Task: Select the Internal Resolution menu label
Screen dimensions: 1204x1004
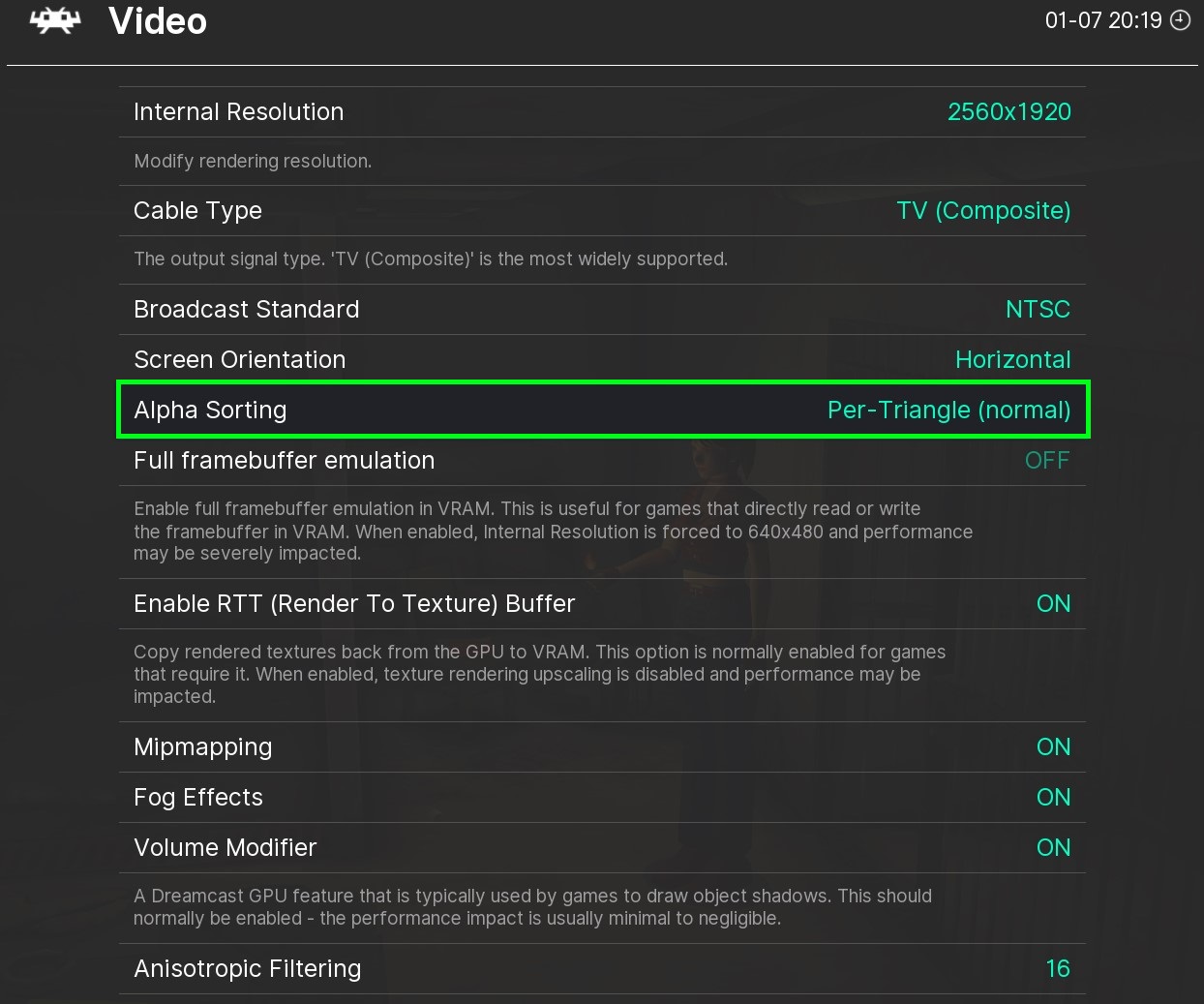Action: click(238, 111)
